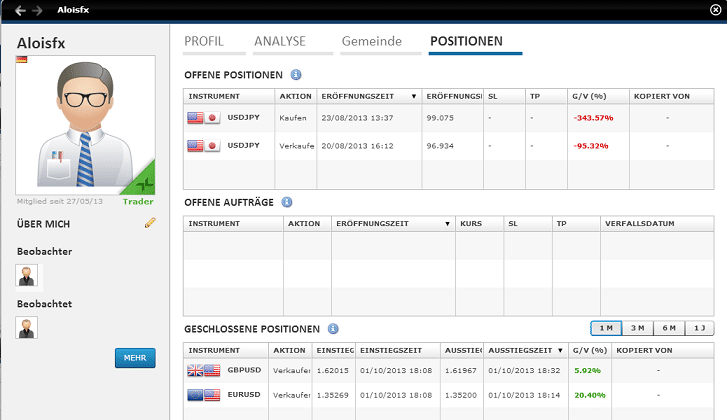Click the MEHR button

tap(135, 358)
